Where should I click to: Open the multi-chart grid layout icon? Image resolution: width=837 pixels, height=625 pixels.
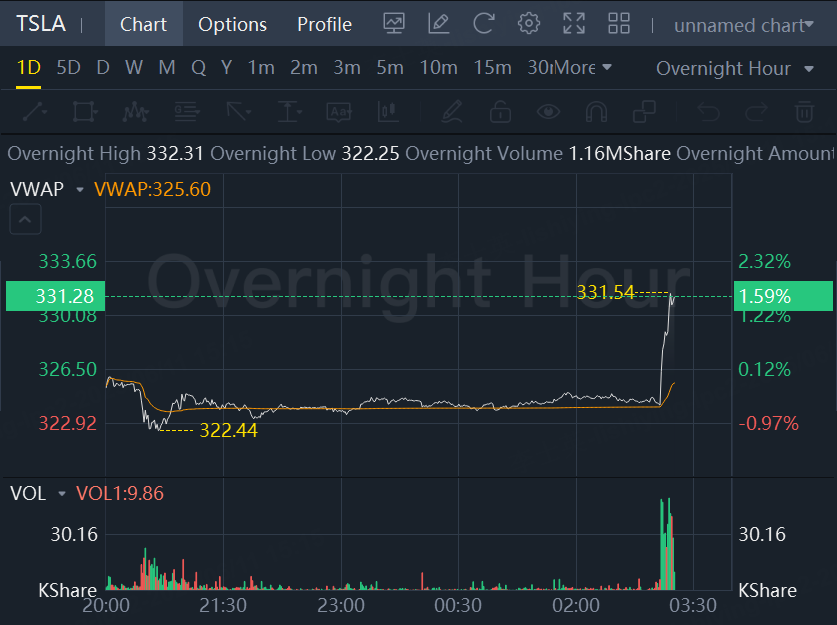click(619, 23)
